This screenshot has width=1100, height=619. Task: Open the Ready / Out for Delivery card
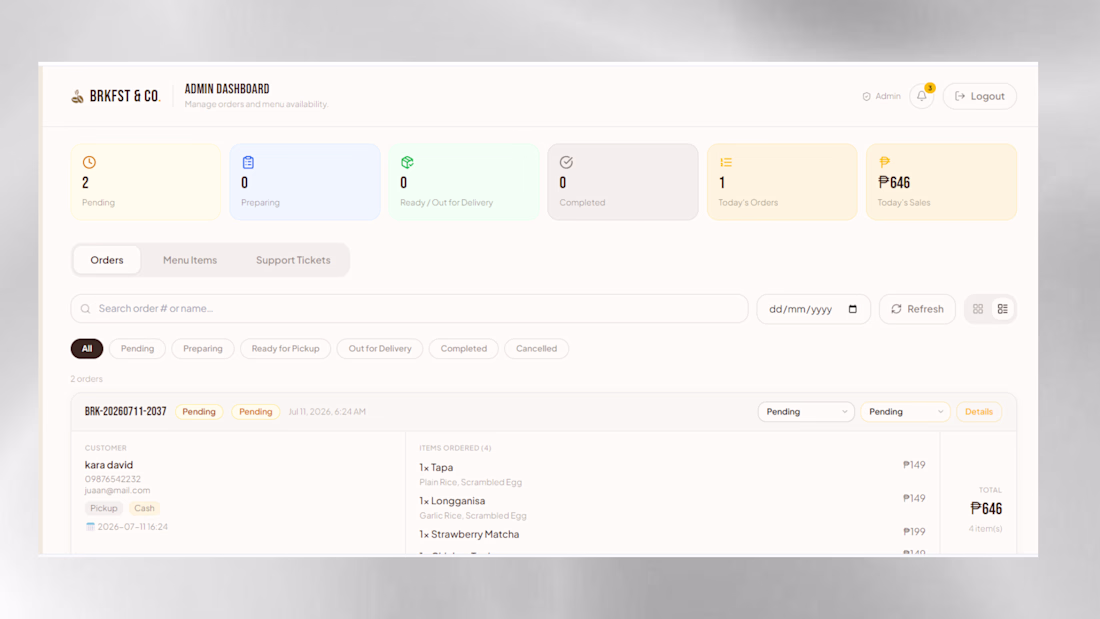pyautogui.click(x=464, y=182)
